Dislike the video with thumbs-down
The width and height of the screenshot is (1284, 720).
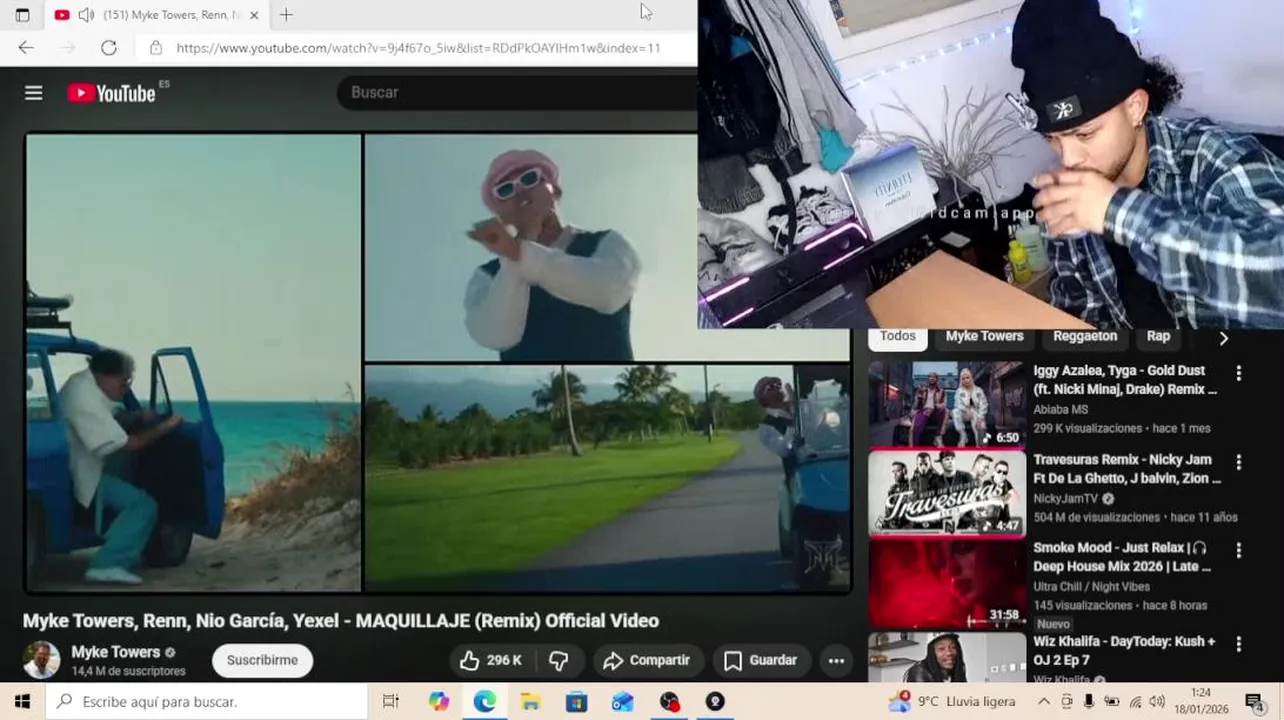tap(559, 660)
